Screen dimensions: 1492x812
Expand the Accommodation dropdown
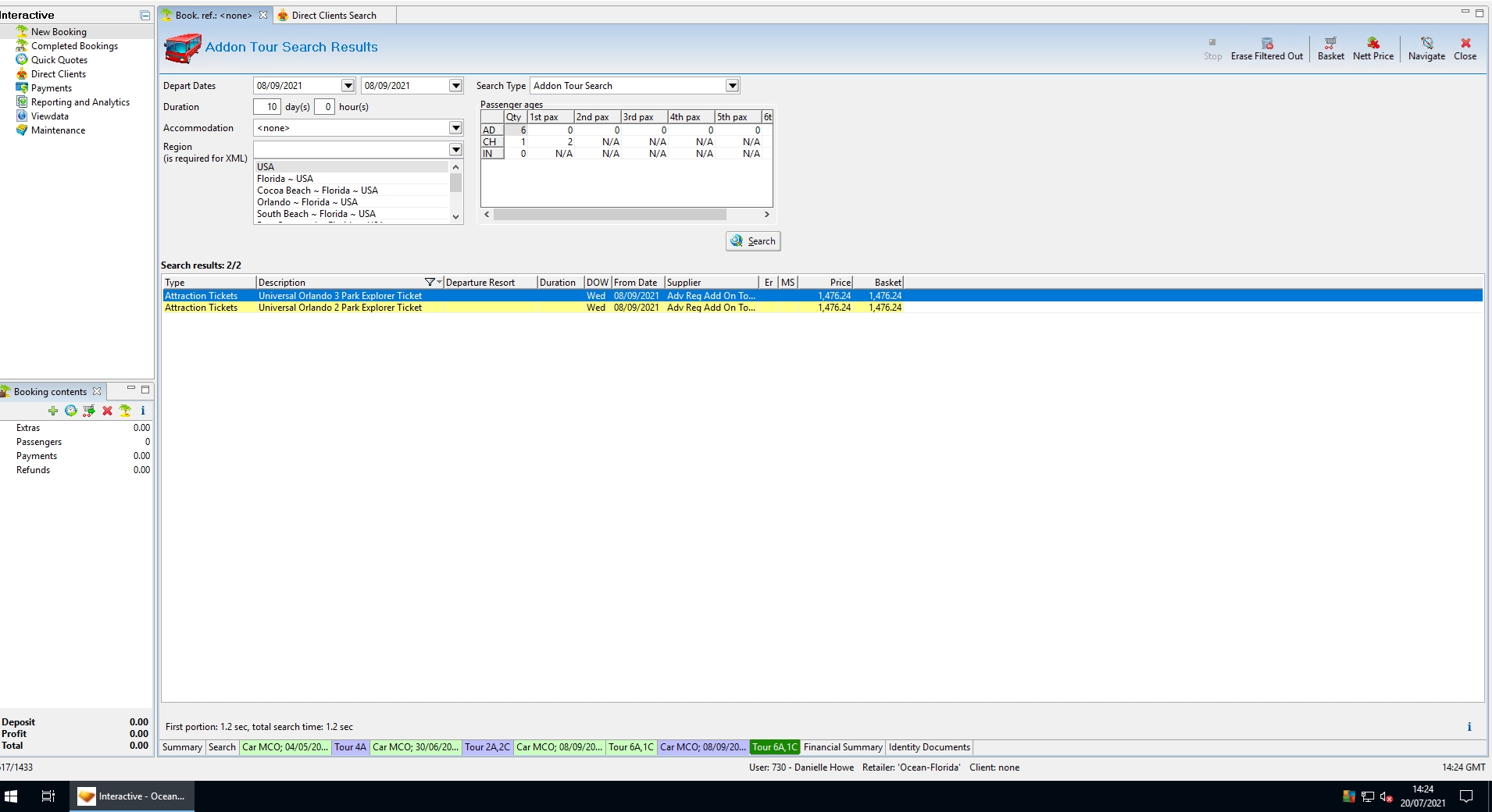[456, 128]
